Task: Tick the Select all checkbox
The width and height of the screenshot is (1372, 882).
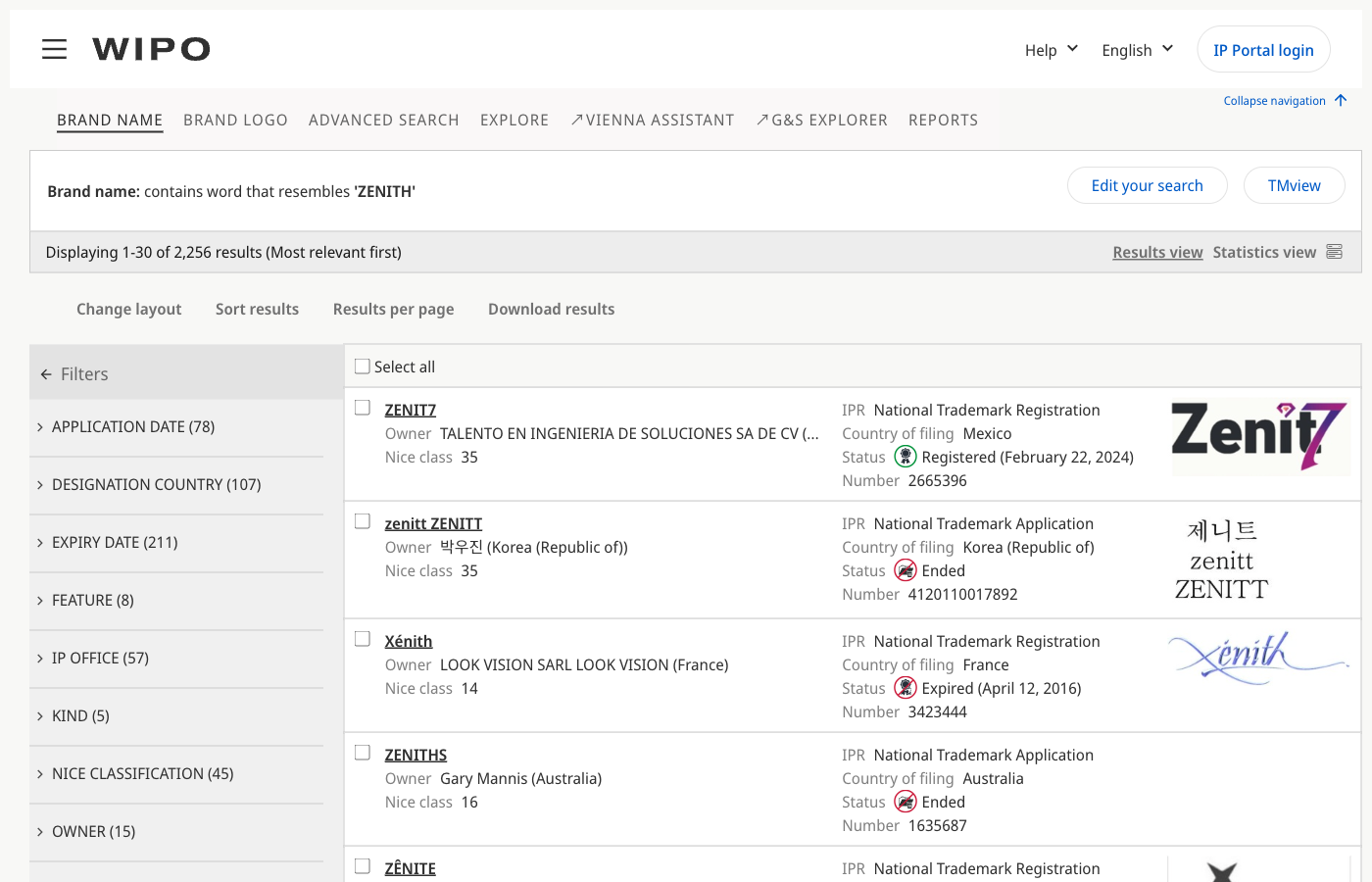Action: 363,367
